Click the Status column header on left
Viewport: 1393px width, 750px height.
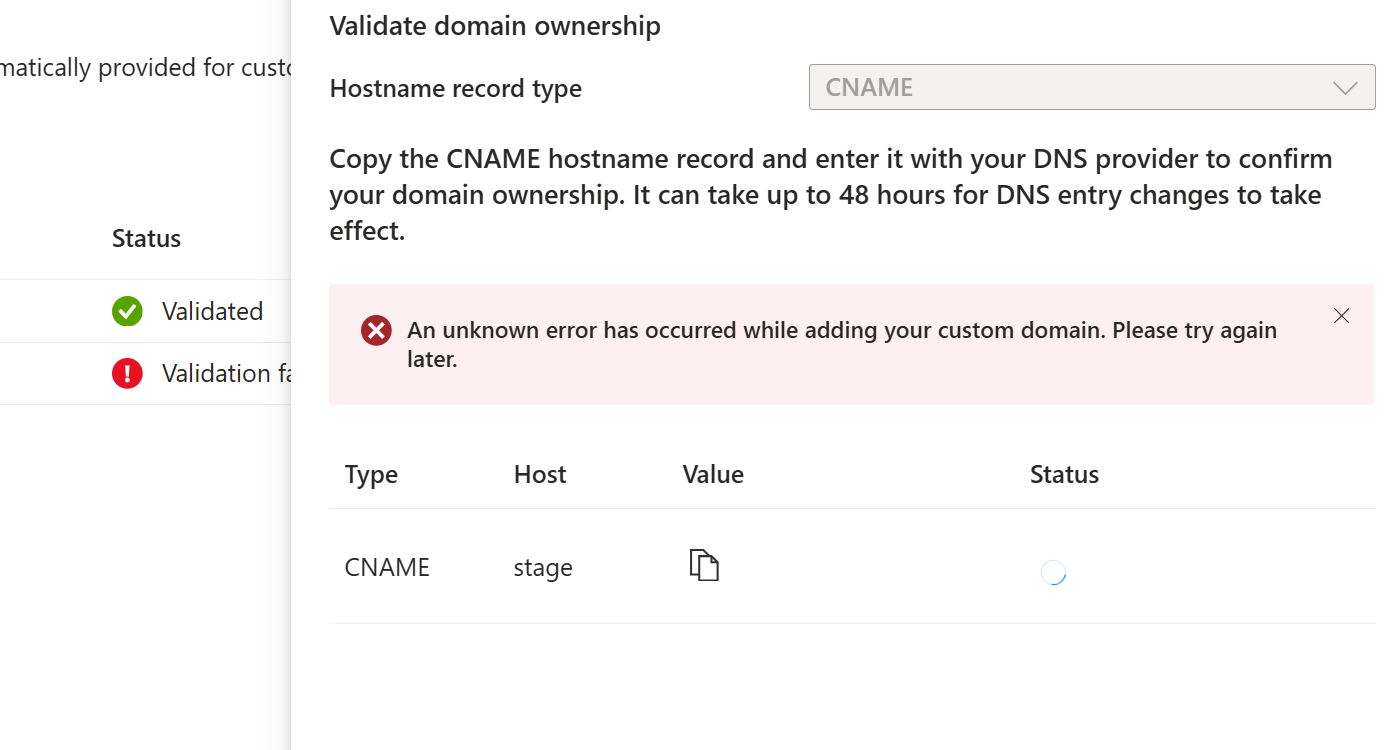tap(146, 238)
